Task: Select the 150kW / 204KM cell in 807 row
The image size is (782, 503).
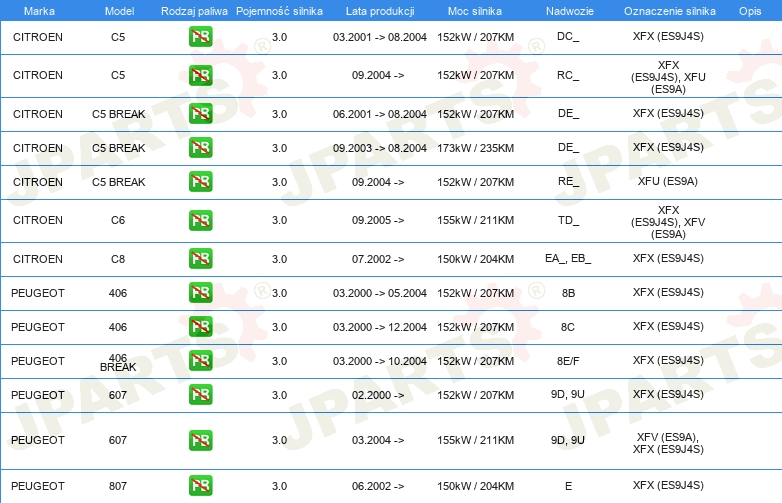Action: tap(475, 486)
